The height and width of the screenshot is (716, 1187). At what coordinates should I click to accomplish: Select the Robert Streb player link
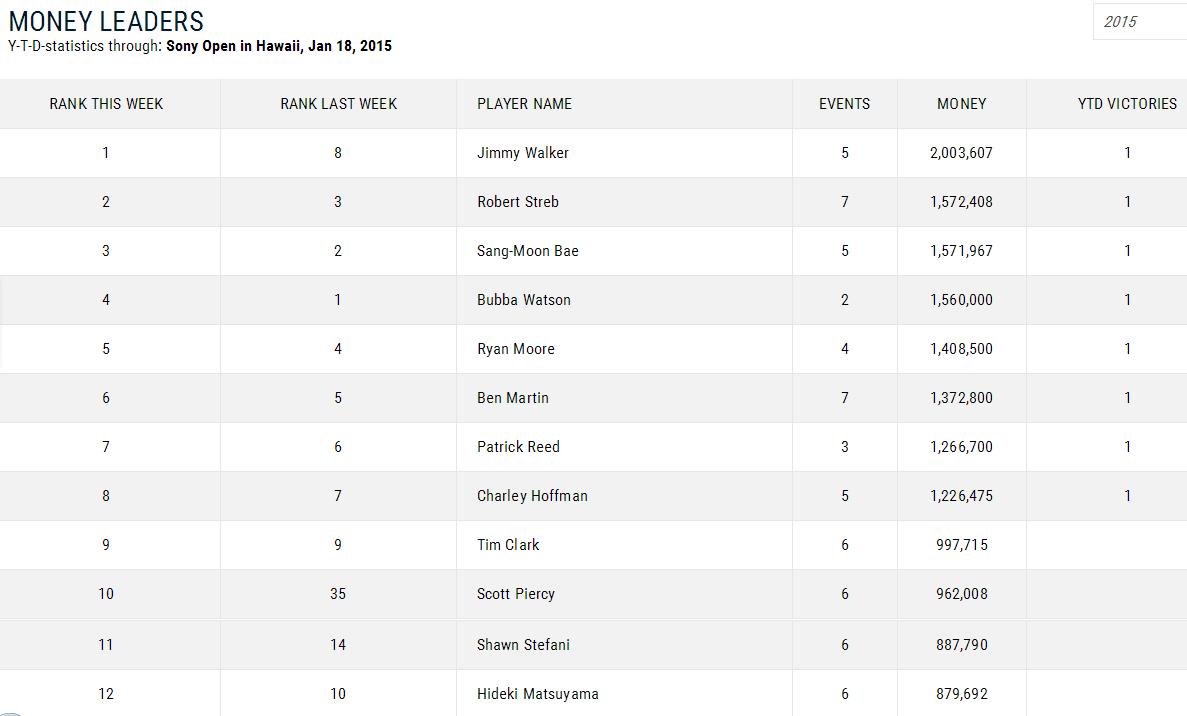[518, 202]
